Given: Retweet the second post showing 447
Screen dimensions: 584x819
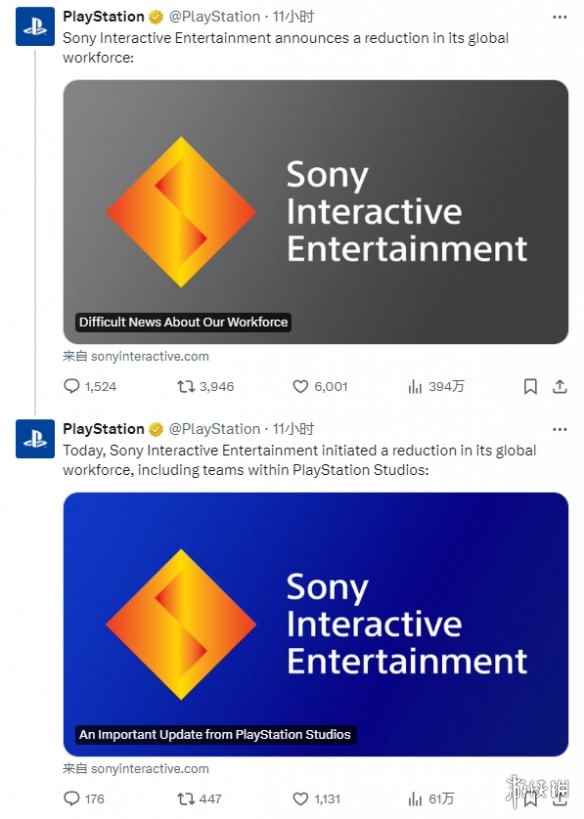Looking at the screenshot, I should click(x=199, y=799).
